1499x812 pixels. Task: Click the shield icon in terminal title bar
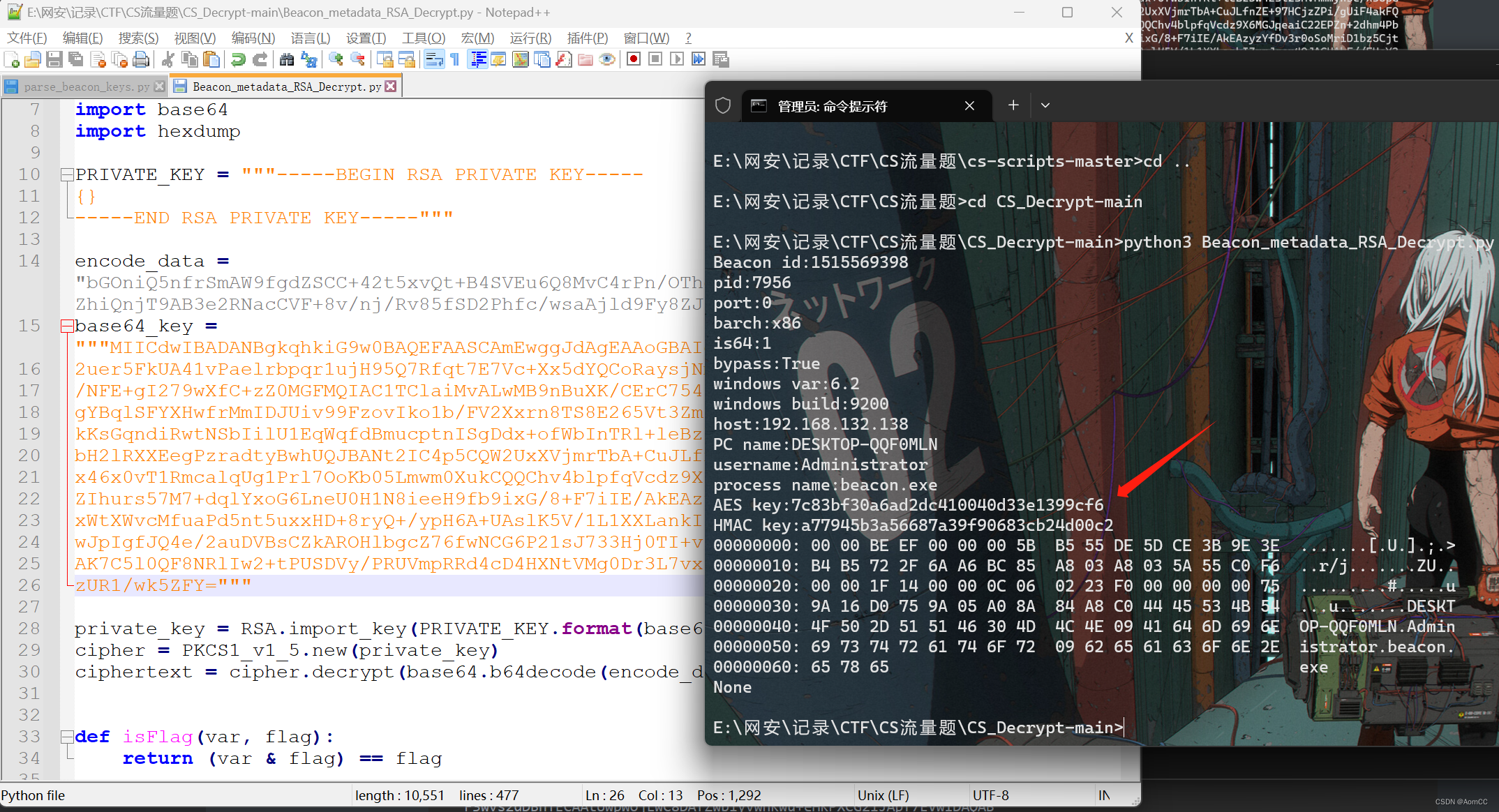point(723,105)
